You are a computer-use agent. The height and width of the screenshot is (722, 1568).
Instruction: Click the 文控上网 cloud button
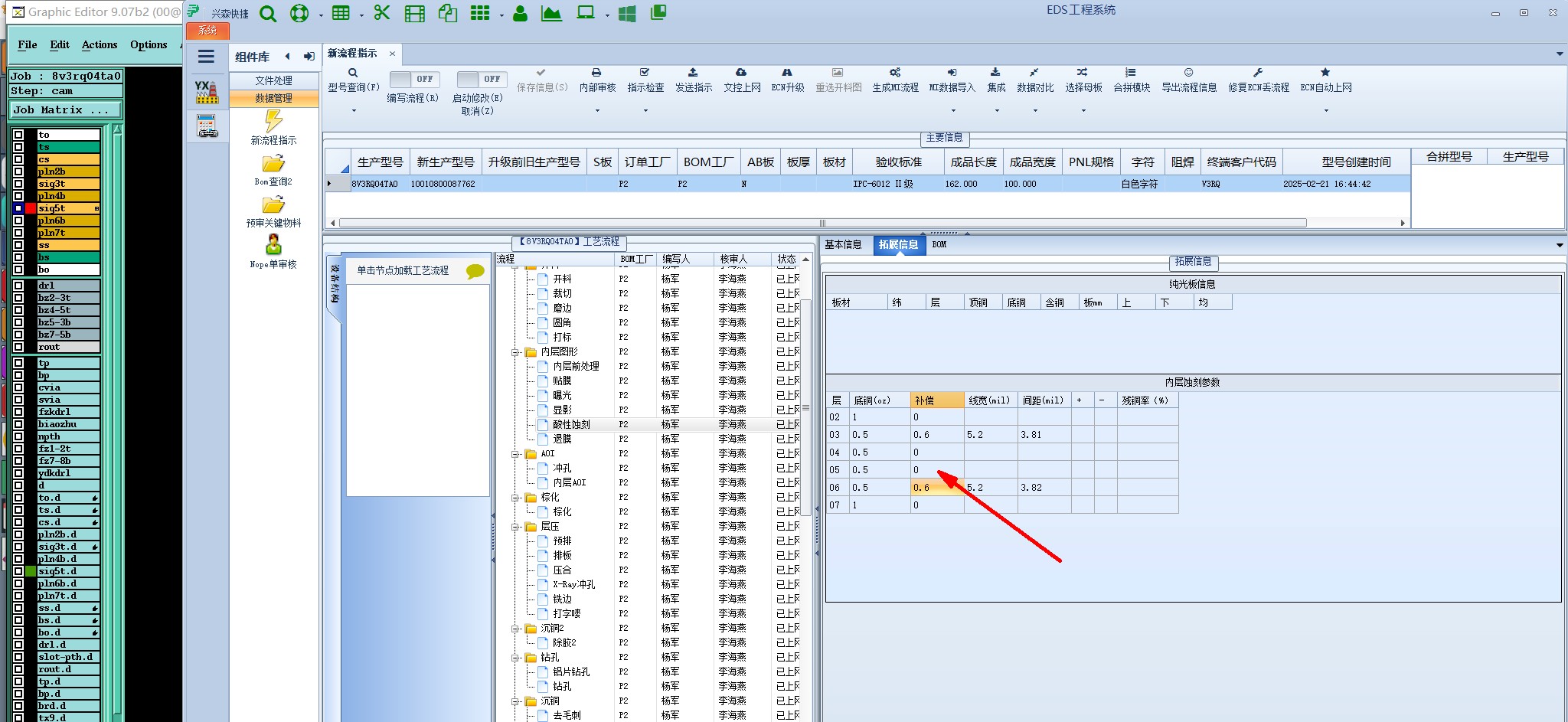coord(742,80)
